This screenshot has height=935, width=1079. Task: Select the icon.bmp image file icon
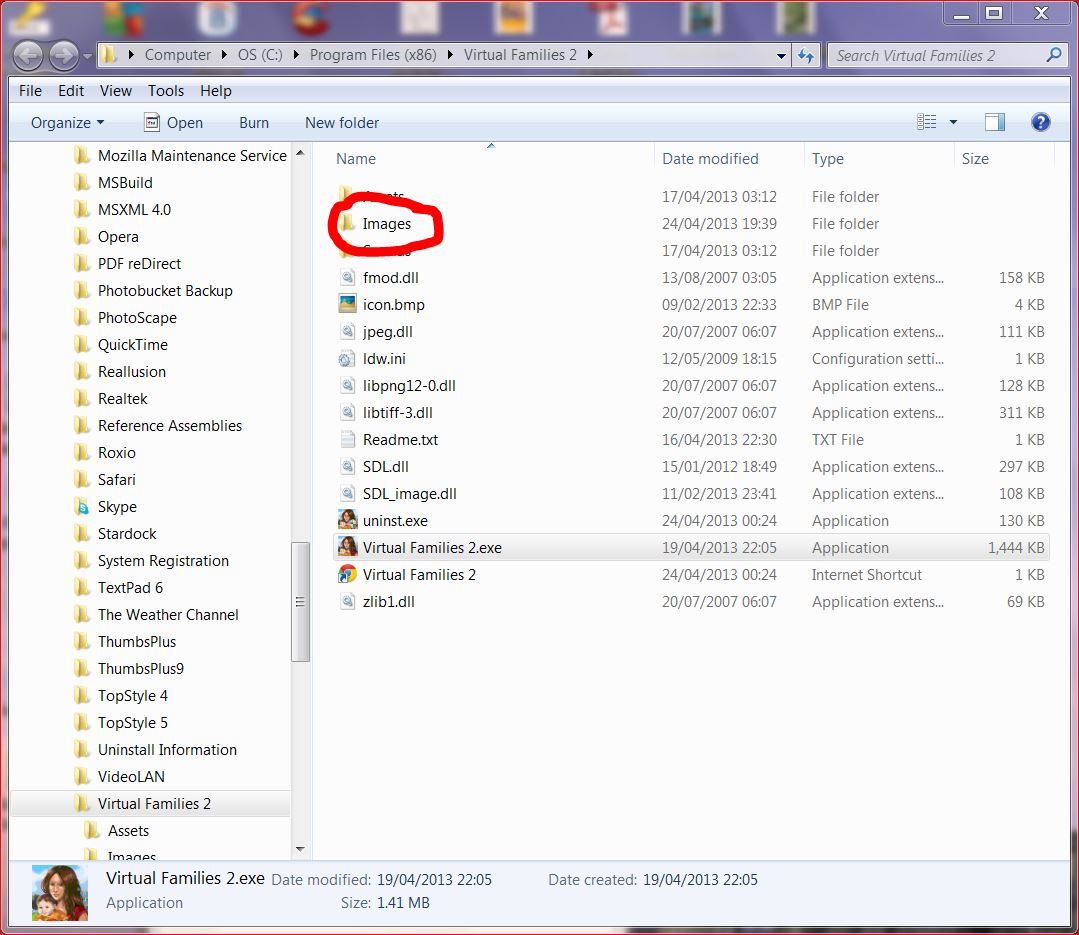[348, 304]
